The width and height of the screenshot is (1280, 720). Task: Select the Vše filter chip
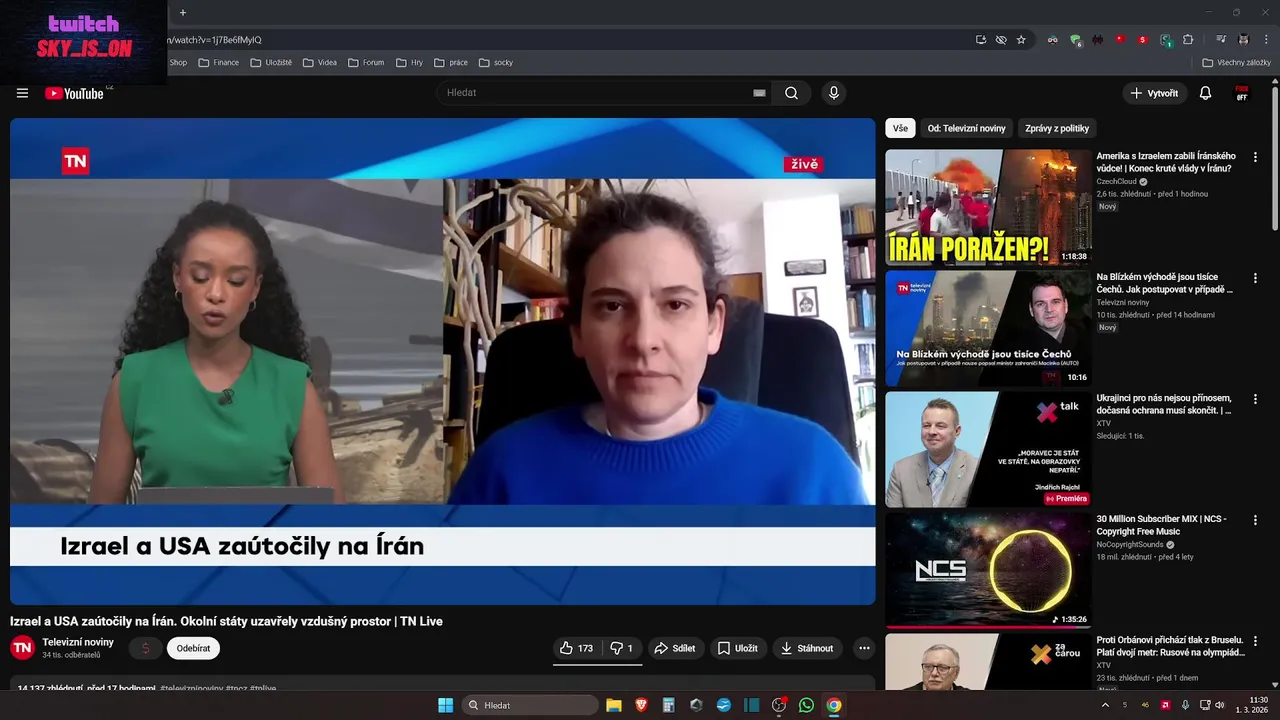tap(900, 128)
